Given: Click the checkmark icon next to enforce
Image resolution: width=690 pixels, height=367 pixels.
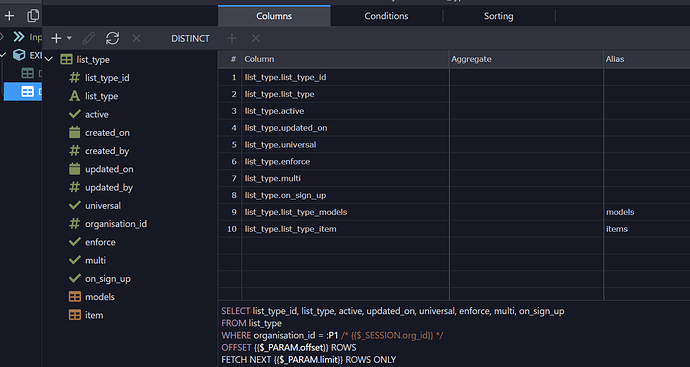Looking at the screenshot, I should point(75,242).
